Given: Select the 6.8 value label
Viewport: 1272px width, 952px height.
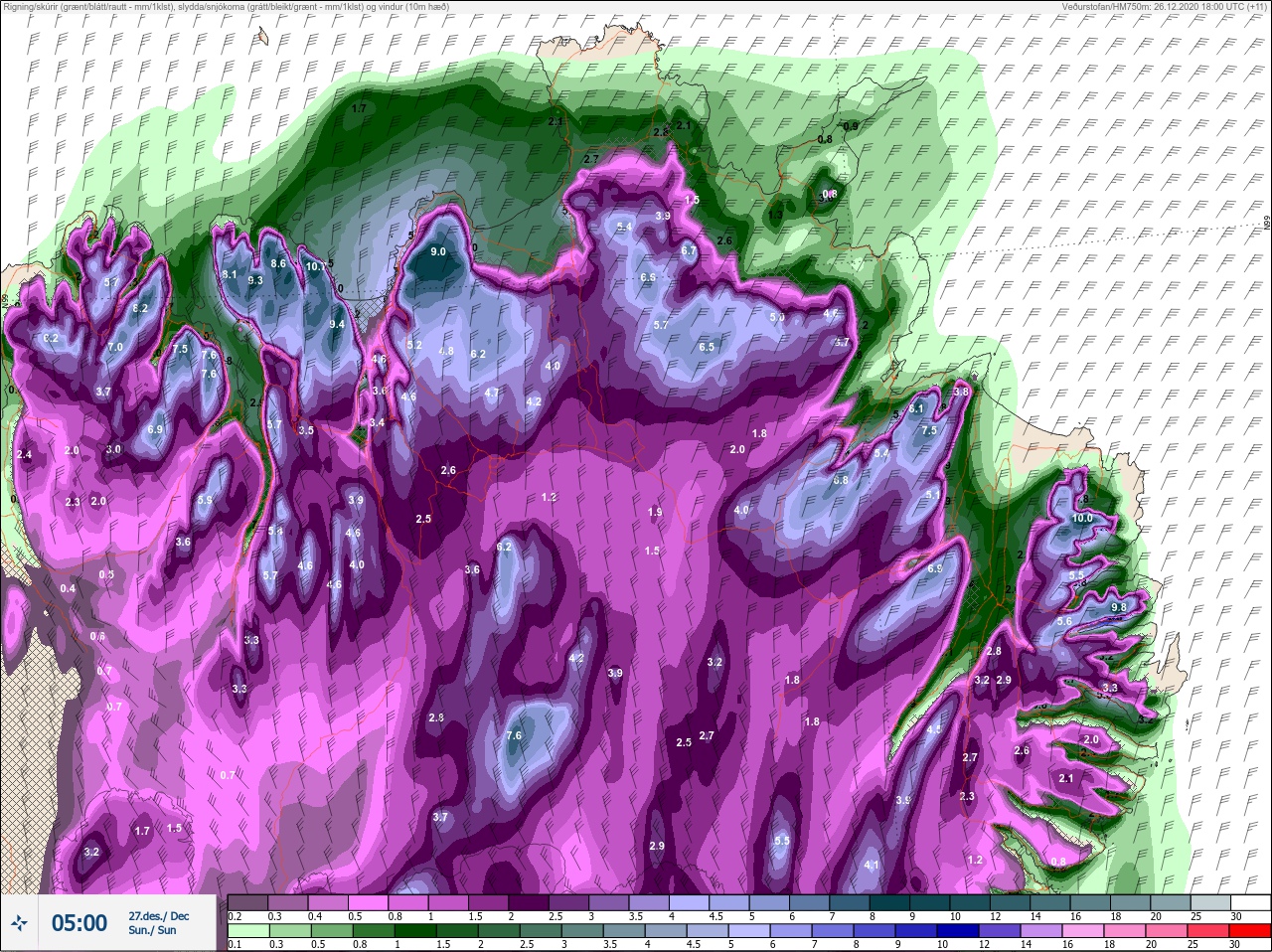Looking at the screenshot, I should point(841,480).
